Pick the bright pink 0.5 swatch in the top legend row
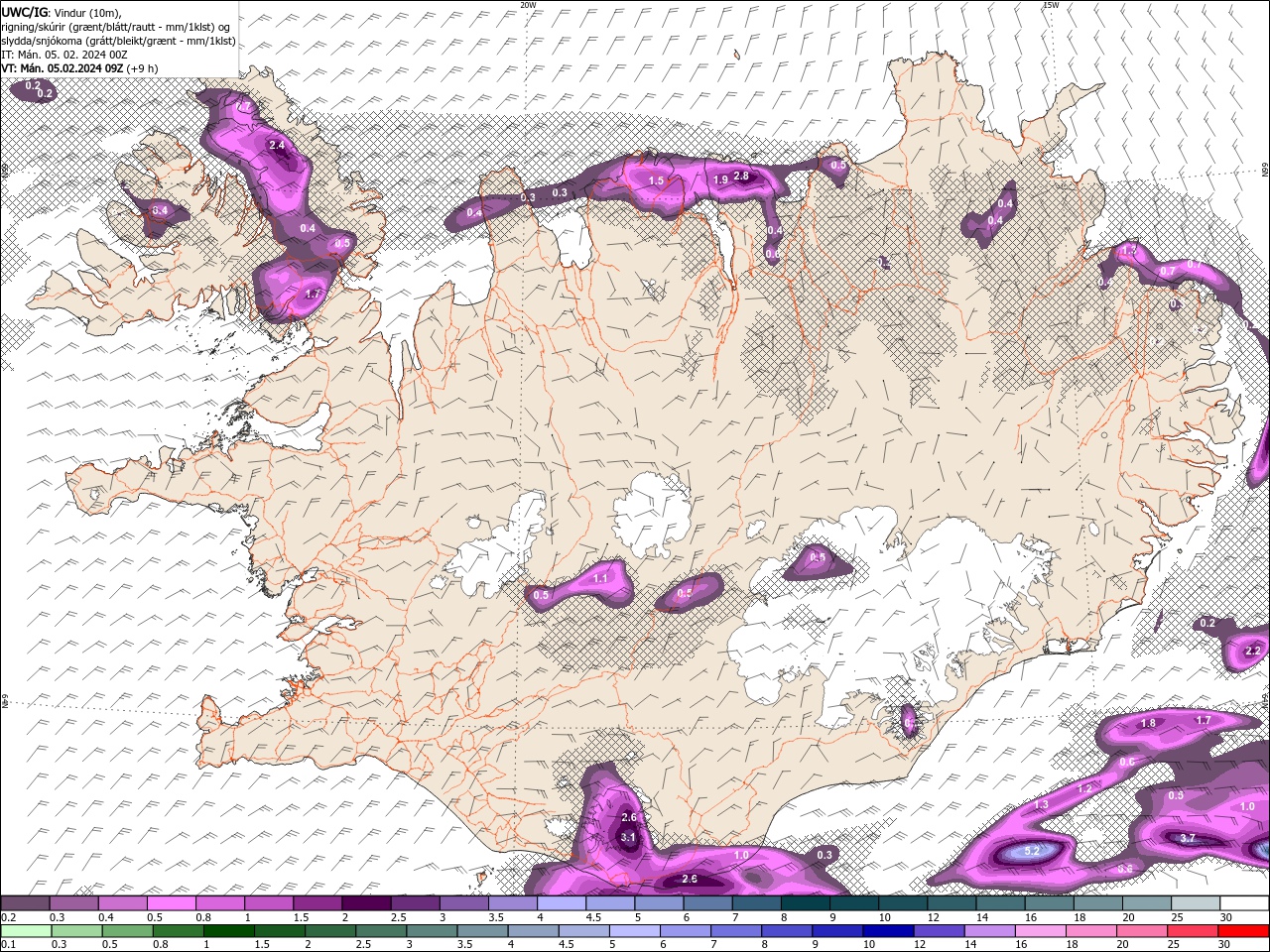 171,902
